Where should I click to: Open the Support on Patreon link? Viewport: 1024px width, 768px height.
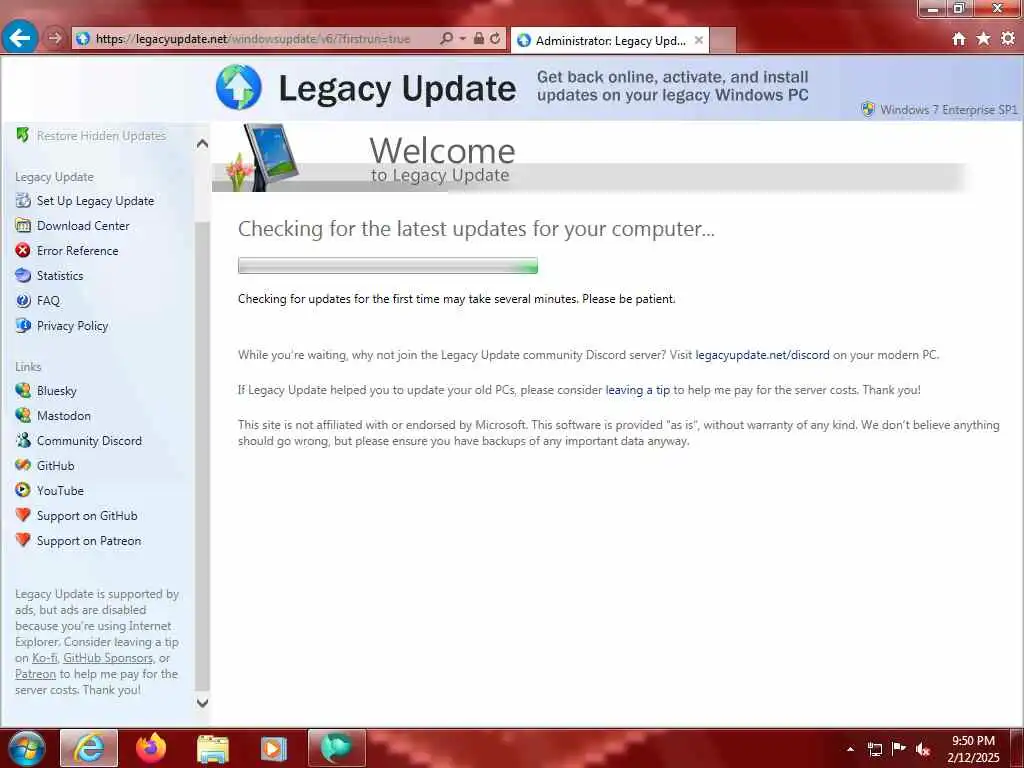tap(89, 541)
